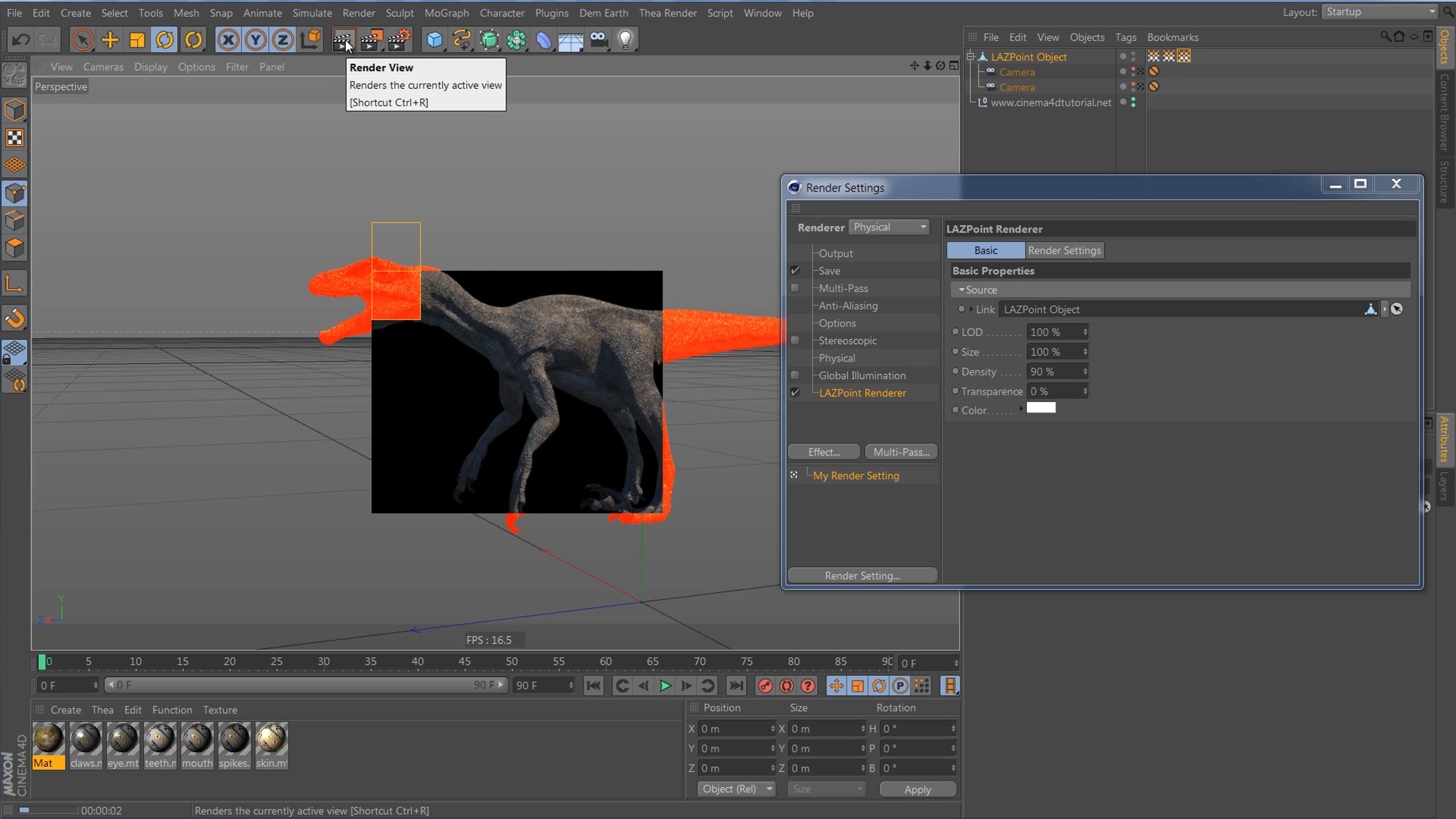Click Render to Picture Viewer icon
1456x819 pixels.
coord(371,40)
